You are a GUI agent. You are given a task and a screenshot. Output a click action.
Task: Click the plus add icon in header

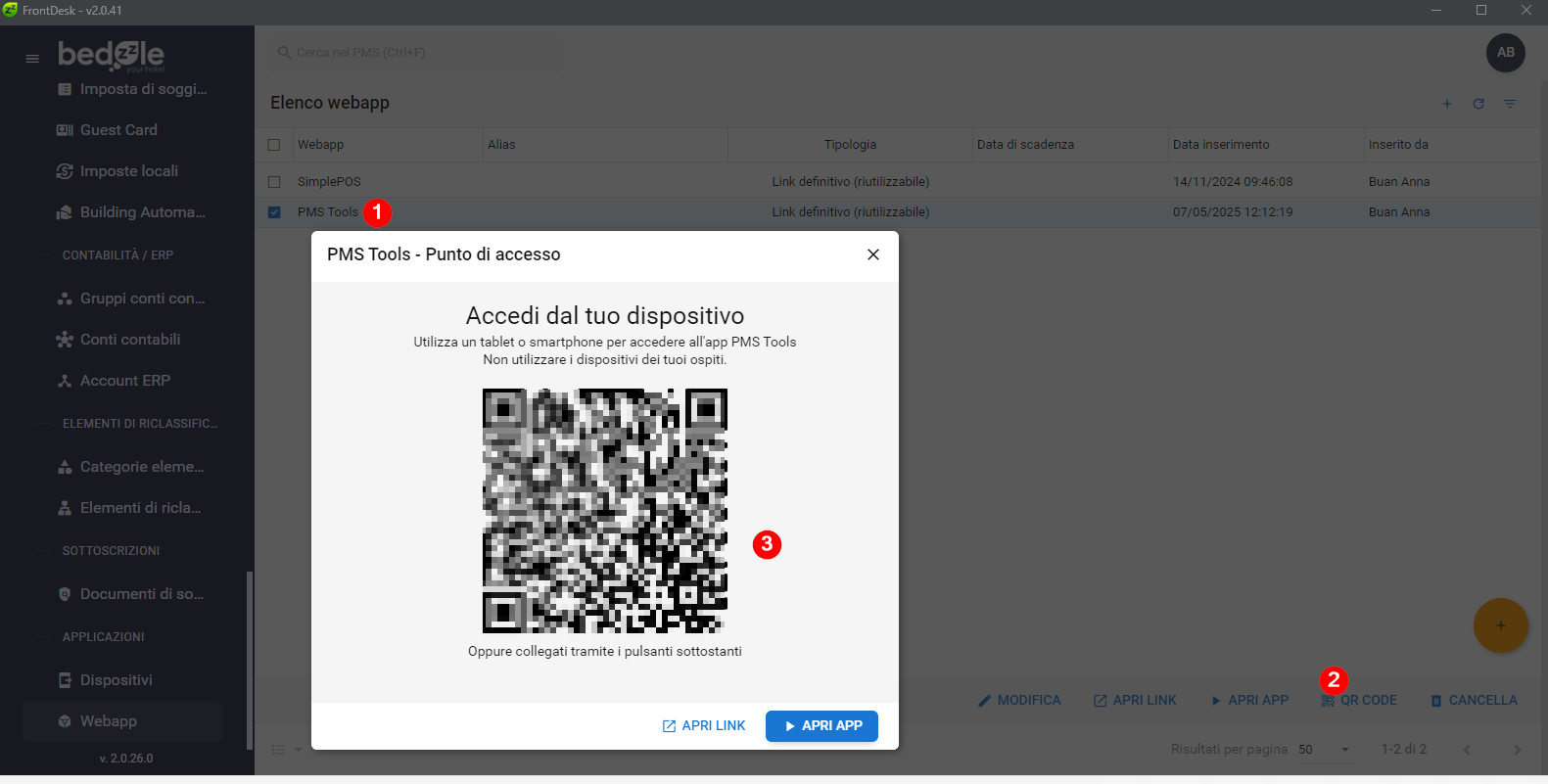pyautogui.click(x=1447, y=104)
